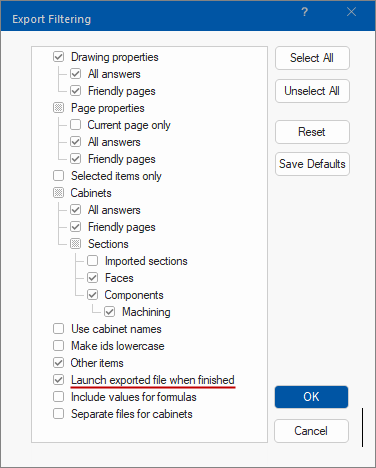Viewport: 376px width, 468px height.
Task: Disable Launch exported file when finished
Action: coord(59,380)
